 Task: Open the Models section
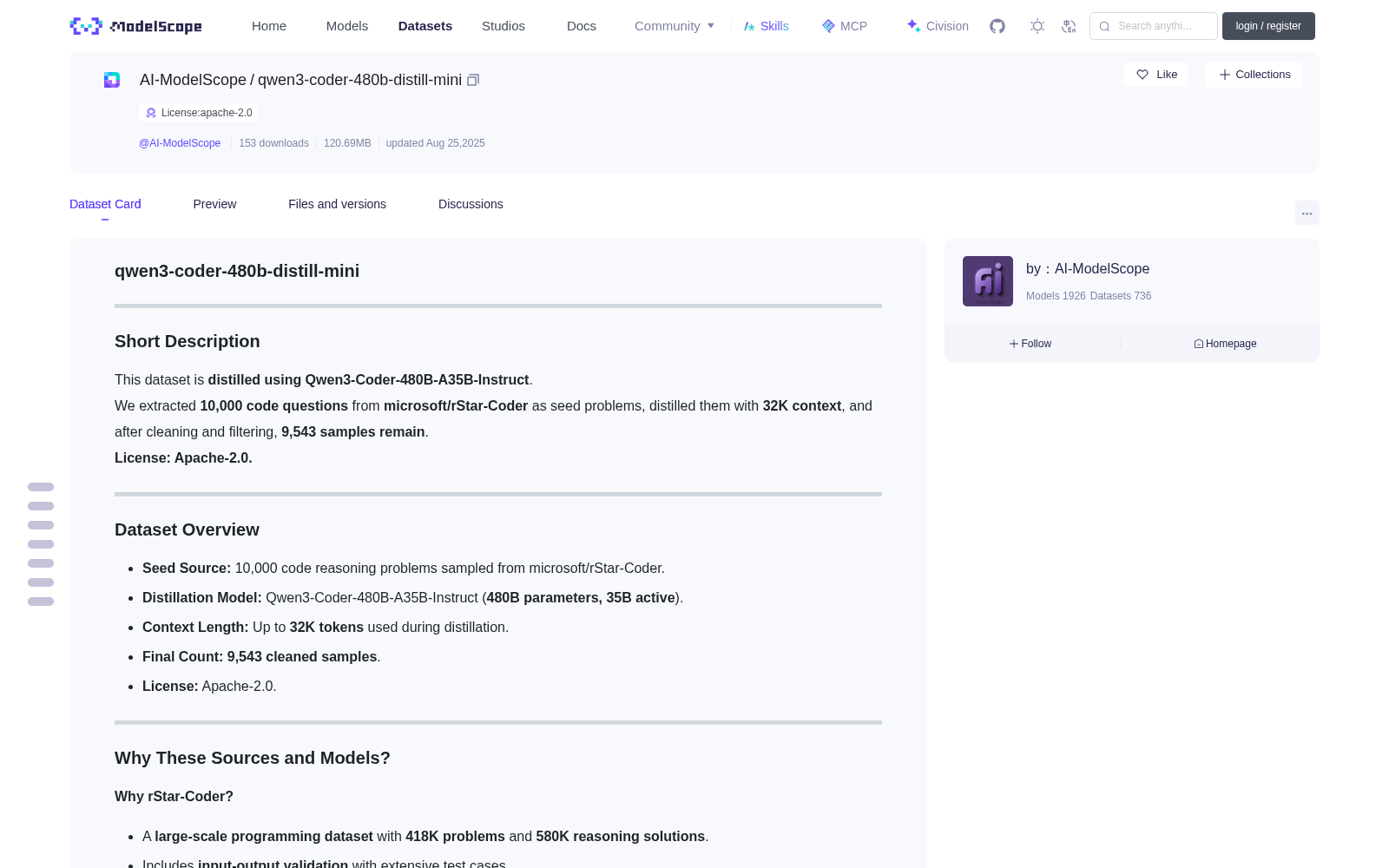(x=347, y=26)
